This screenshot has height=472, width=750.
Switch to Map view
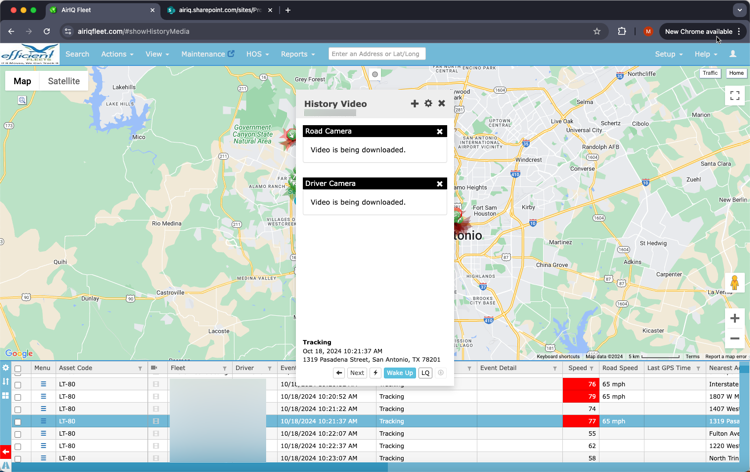click(22, 81)
